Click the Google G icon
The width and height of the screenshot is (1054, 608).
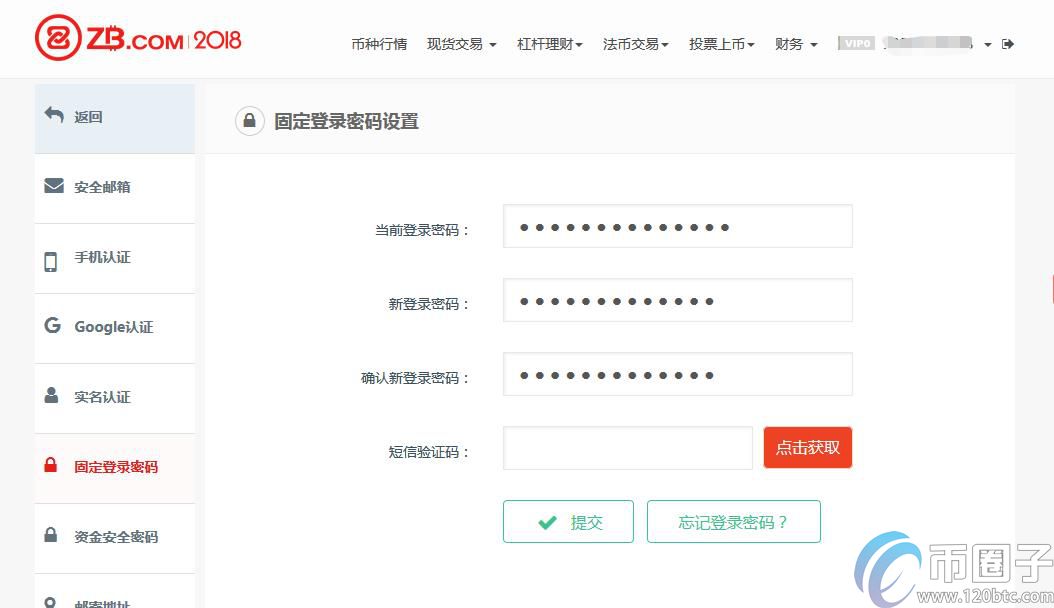click(x=52, y=326)
